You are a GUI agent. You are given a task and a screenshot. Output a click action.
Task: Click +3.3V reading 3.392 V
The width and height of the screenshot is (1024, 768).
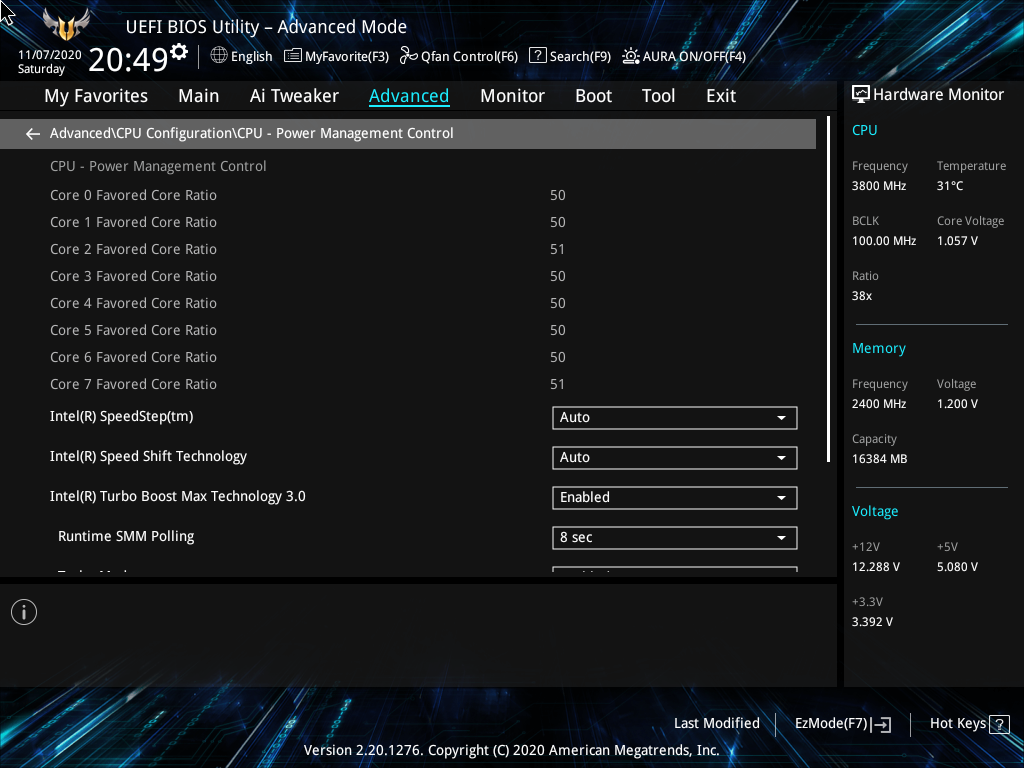(x=872, y=622)
